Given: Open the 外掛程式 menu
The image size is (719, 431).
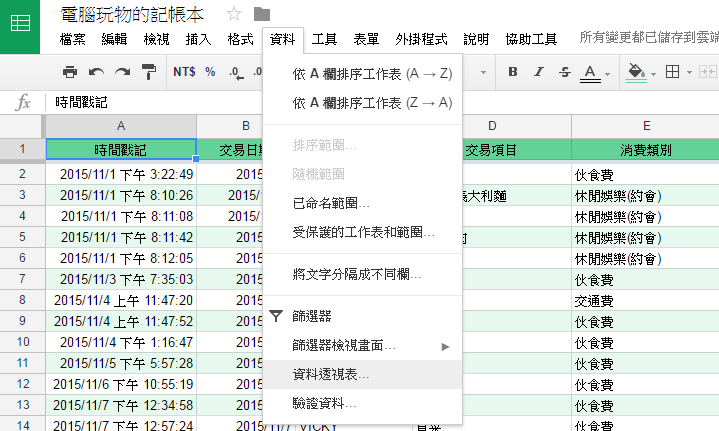Looking at the screenshot, I should pyautogui.click(x=421, y=39).
